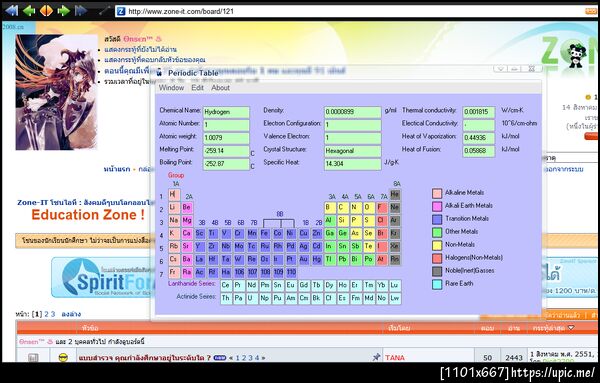Select the Zinc (Zn) element cell
Screen dimensions: 600x383
[317, 233]
